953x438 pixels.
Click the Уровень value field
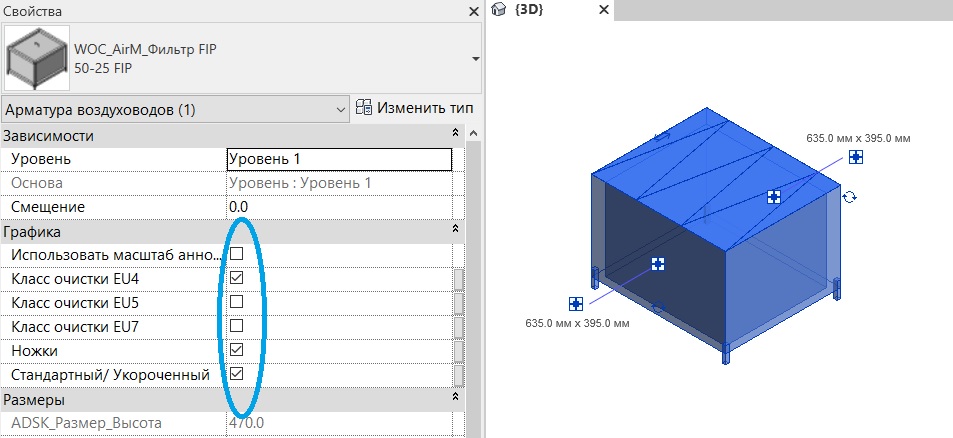click(x=339, y=159)
